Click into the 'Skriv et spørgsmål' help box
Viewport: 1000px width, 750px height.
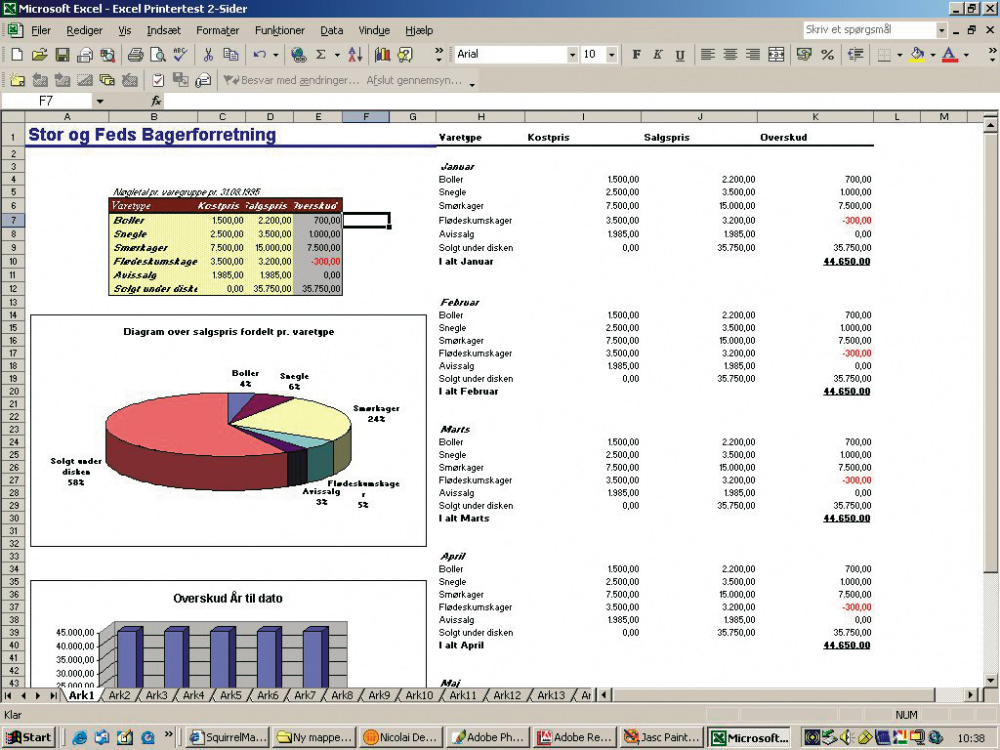click(x=869, y=30)
